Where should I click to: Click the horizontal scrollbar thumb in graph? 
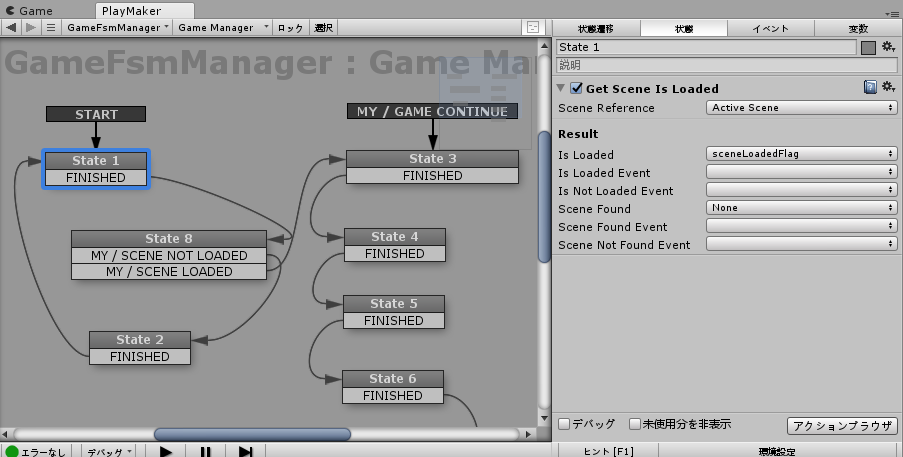tap(252, 433)
